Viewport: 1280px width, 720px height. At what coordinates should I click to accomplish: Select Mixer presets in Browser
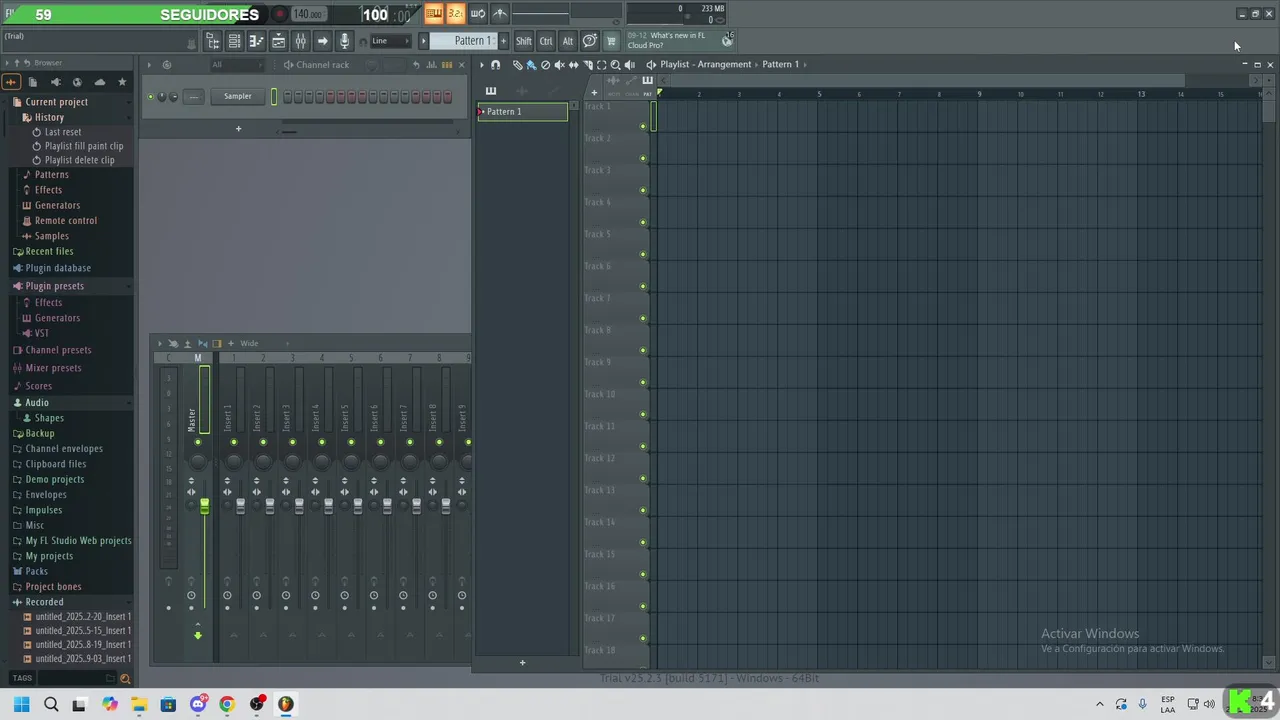click(53, 368)
